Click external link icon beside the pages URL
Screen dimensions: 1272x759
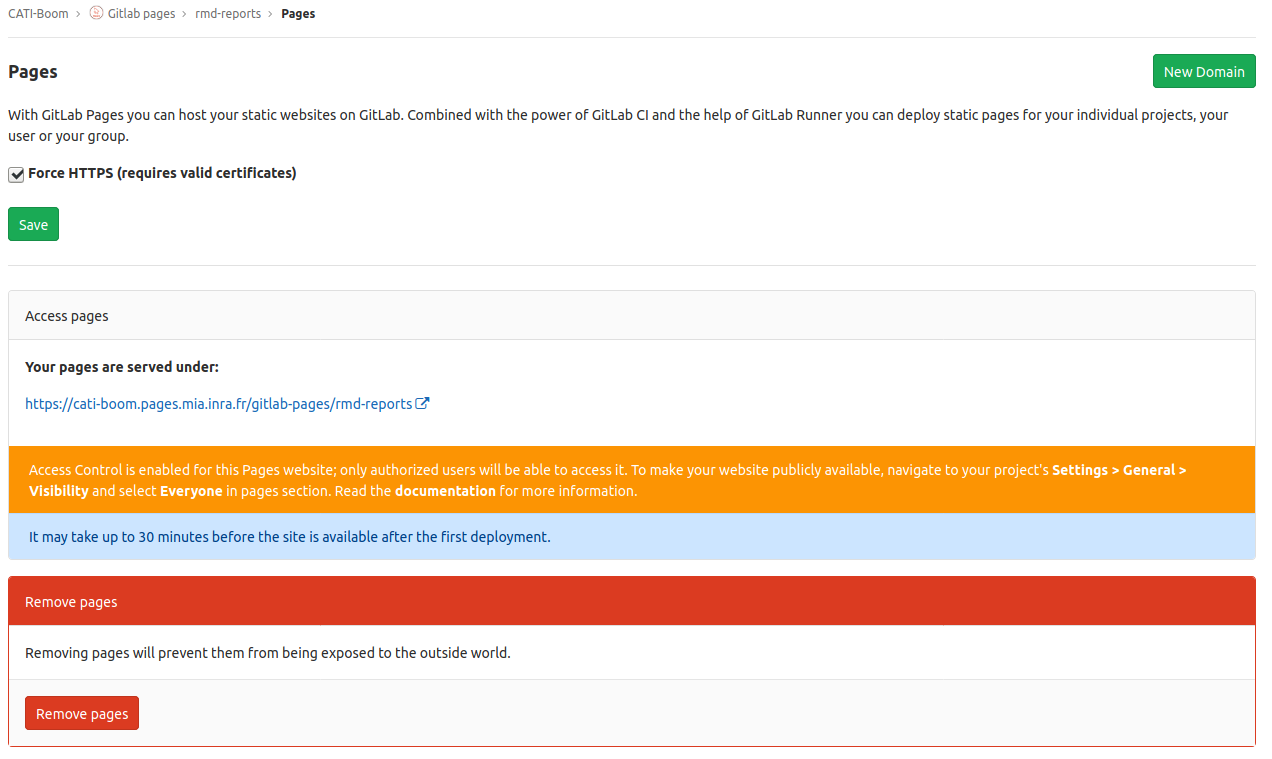[423, 404]
